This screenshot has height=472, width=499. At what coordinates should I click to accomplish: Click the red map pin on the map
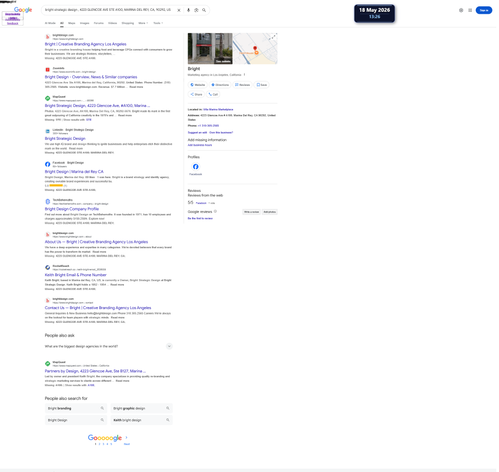(256, 49)
